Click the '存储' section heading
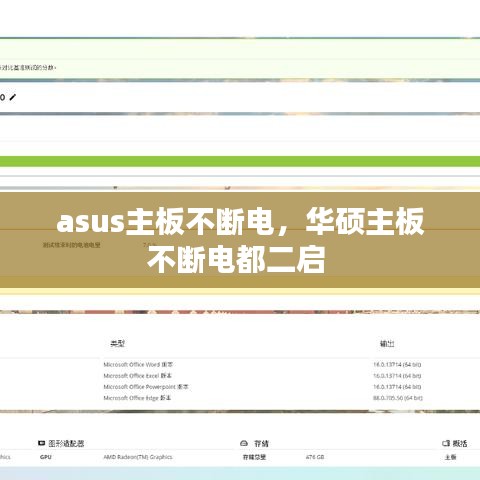 click(261, 443)
